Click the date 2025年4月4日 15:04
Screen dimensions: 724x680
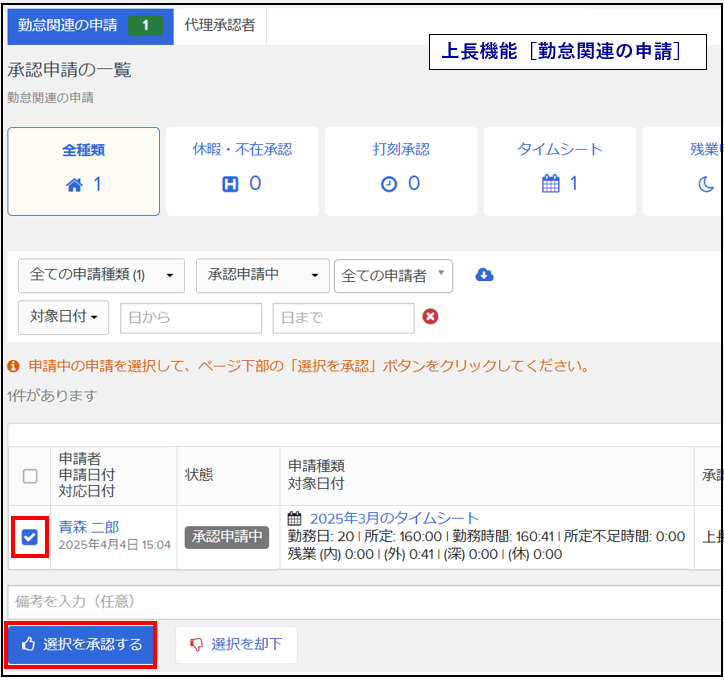coord(115,545)
